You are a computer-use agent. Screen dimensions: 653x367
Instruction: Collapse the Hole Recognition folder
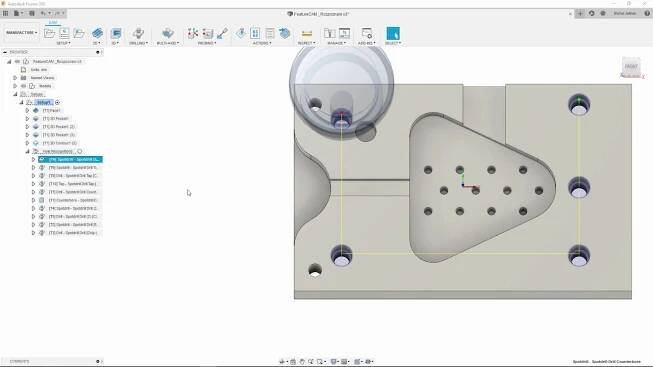point(27,151)
